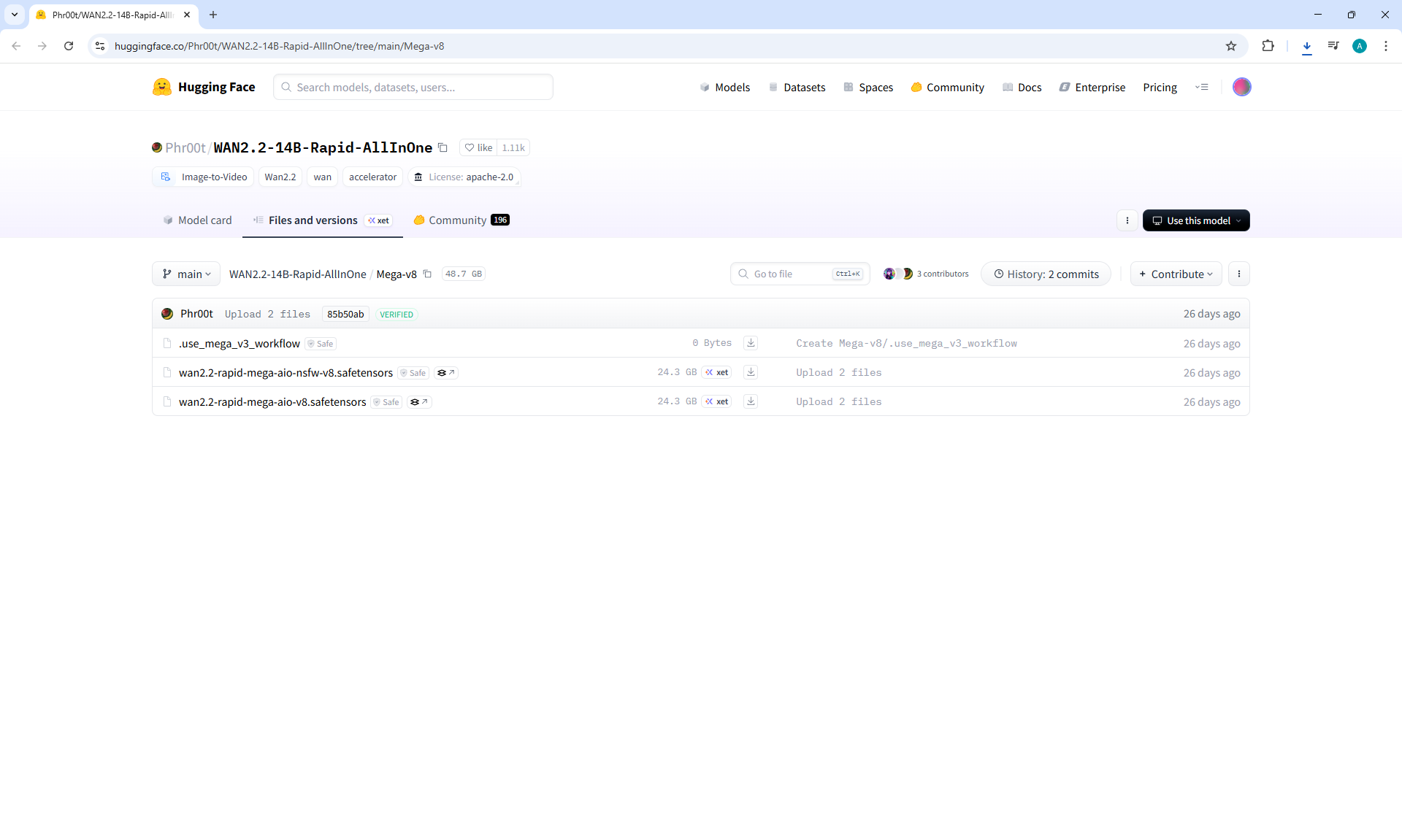Bookmark this page with the star
Screen dimensions: 1402x840
pos(1231,46)
